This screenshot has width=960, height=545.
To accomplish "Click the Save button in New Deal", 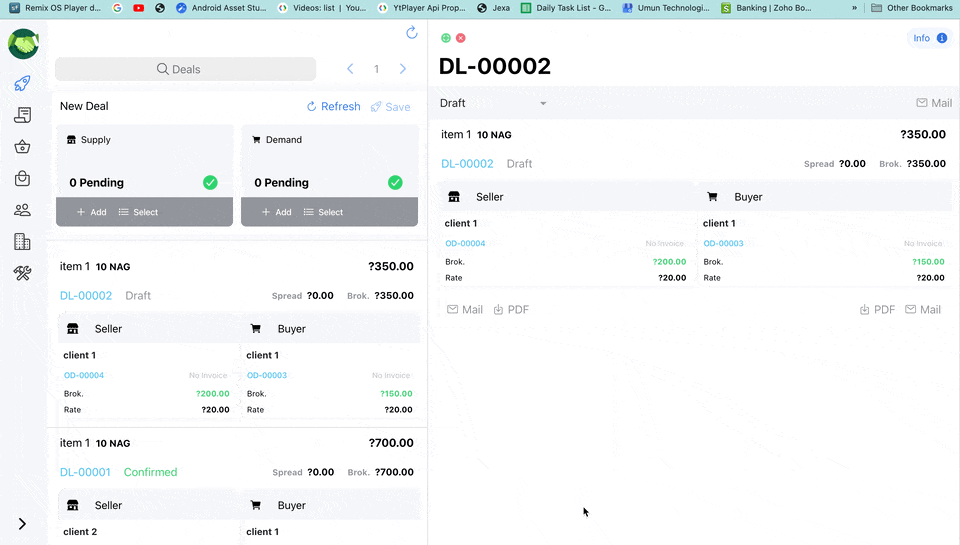I will pyautogui.click(x=391, y=107).
